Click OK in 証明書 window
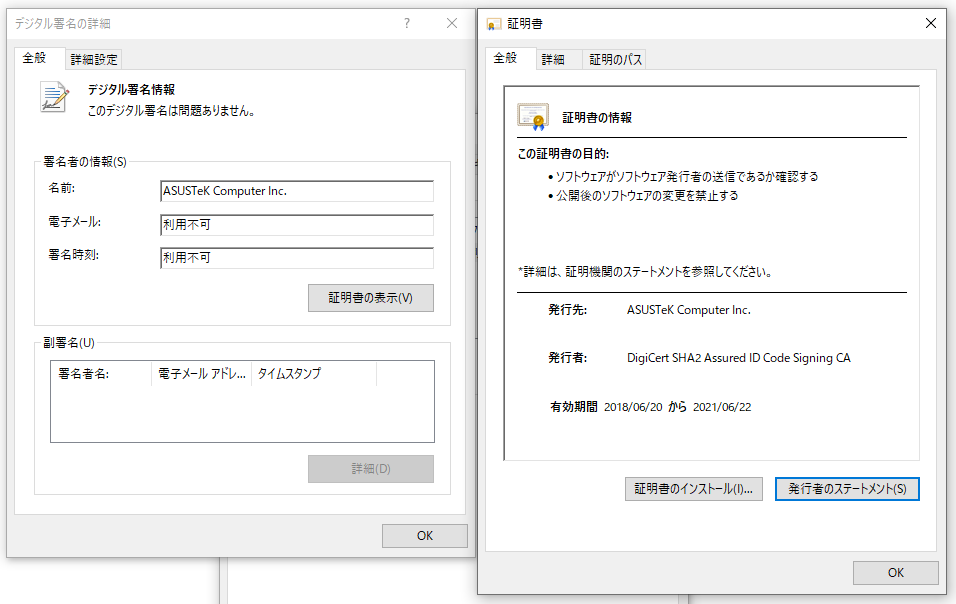This screenshot has width=956, height=604. (896, 573)
